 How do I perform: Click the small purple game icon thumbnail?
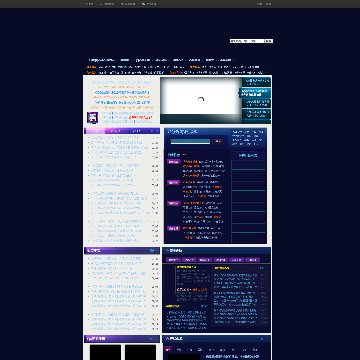(x=92, y=117)
